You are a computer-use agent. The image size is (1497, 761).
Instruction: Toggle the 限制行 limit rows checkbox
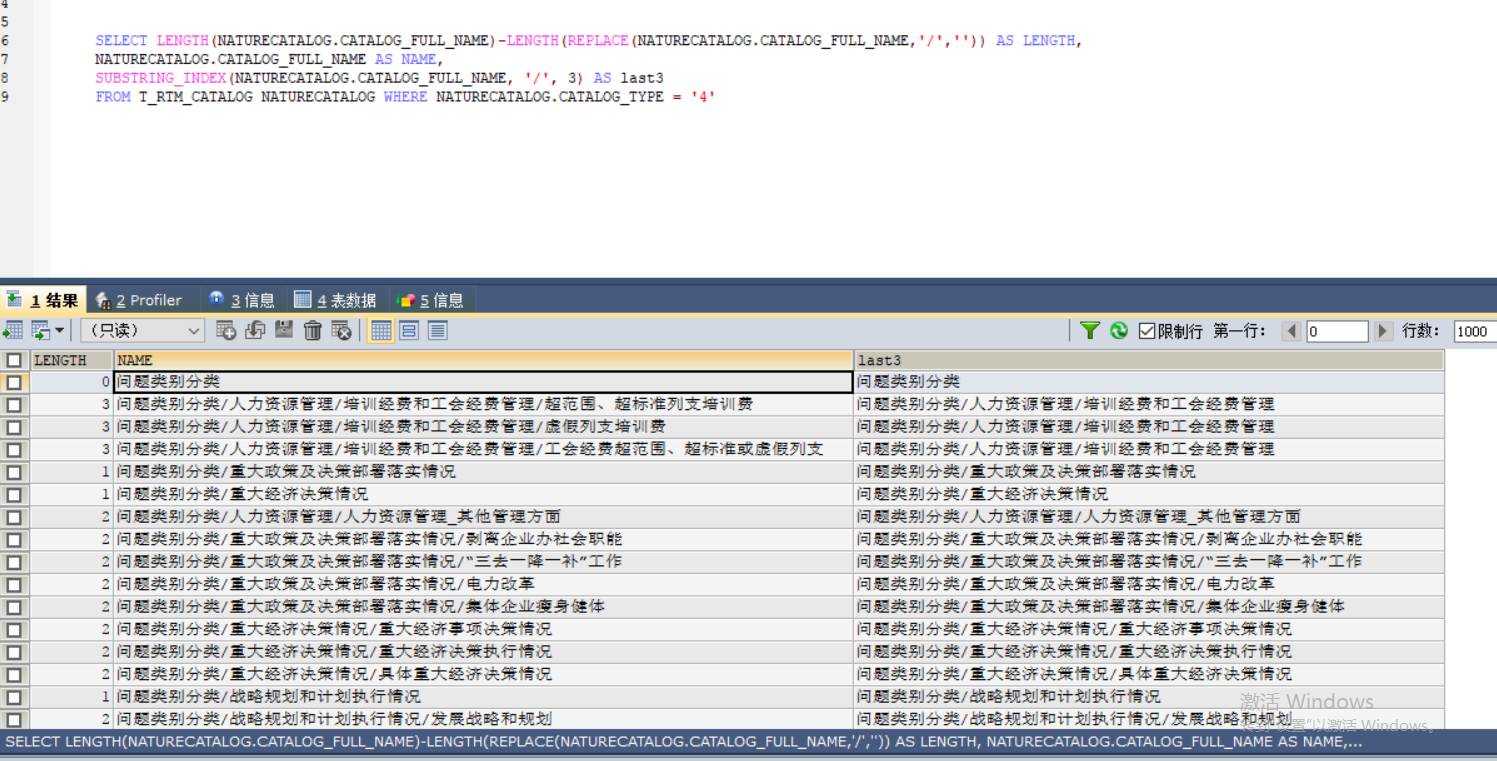click(x=1147, y=331)
